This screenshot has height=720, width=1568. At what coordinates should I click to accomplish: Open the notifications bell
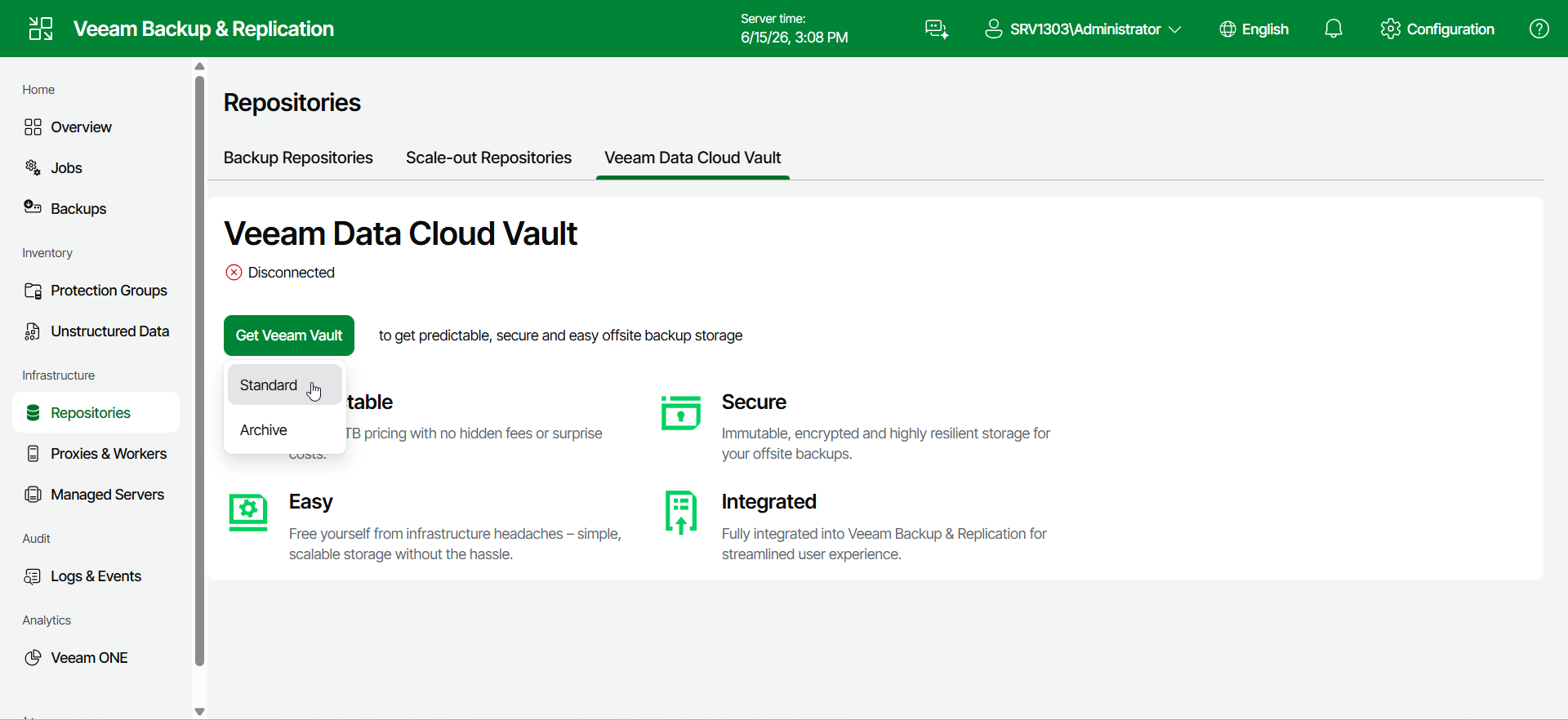click(1333, 29)
